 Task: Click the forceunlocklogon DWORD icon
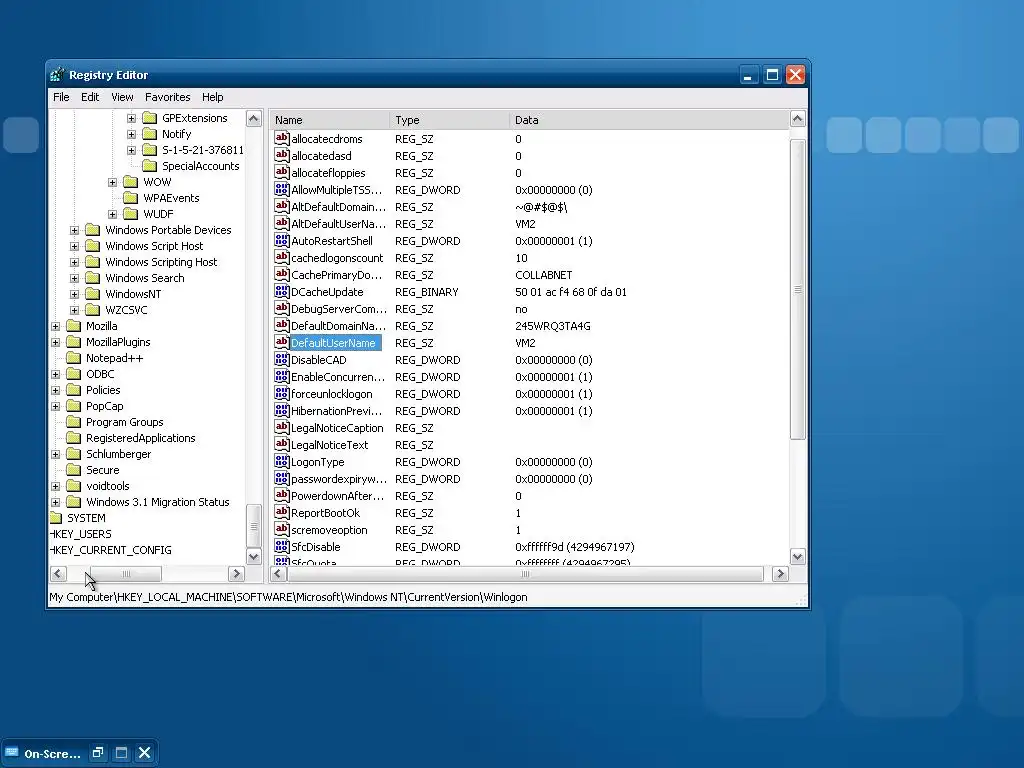tap(281, 393)
